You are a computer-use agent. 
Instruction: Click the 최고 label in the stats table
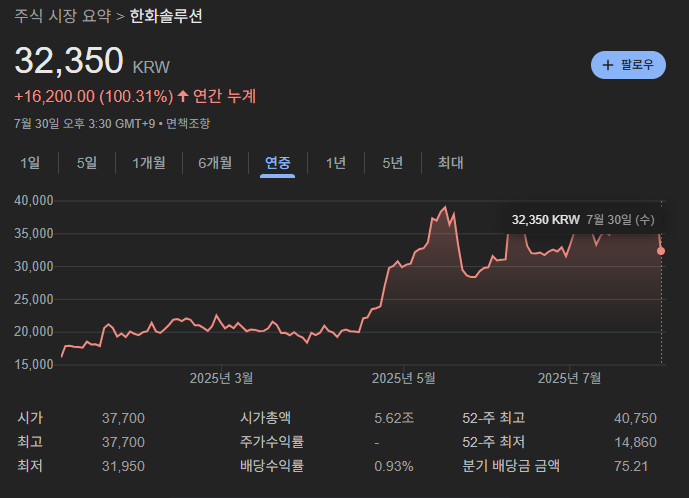pyautogui.click(x=30, y=442)
